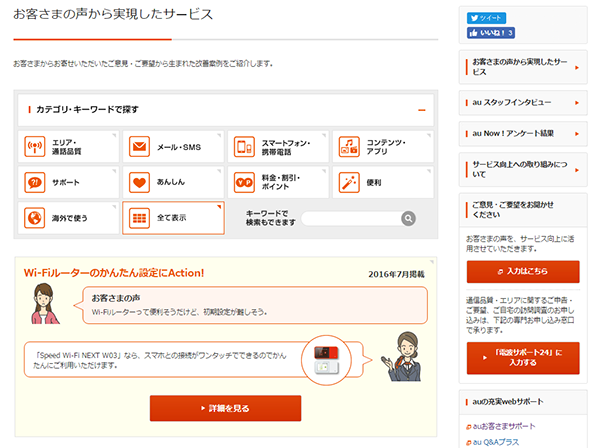Select the コンテンツ・アプリ category label
Screen dimensions: 600x448
(386, 147)
